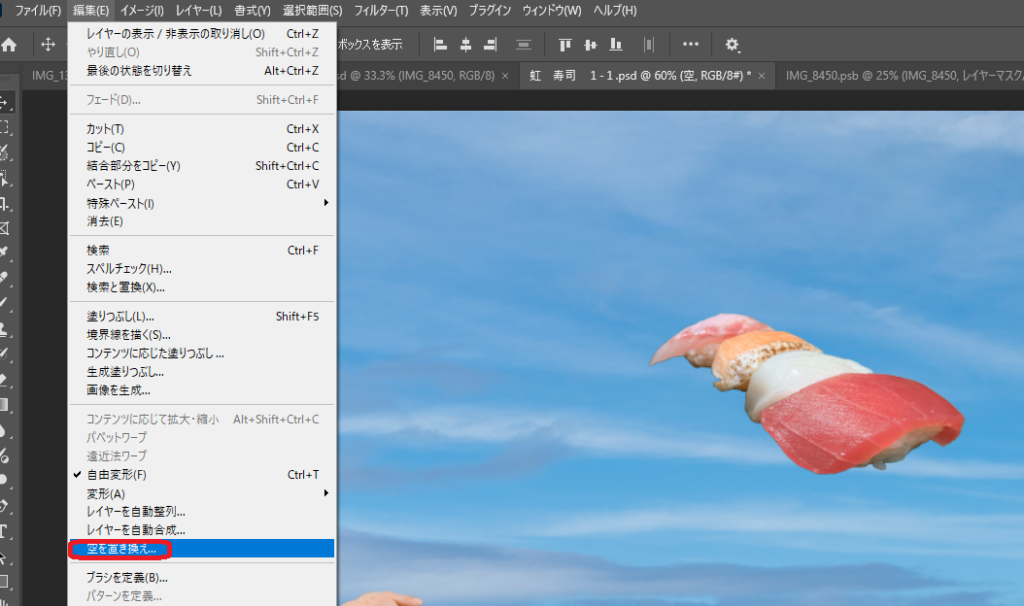Screen dimensions: 1024x606
Task: Click the align horizontal centers icon
Action: (465, 45)
